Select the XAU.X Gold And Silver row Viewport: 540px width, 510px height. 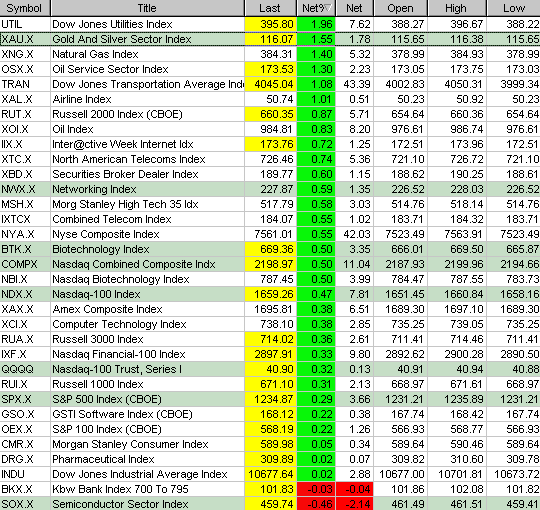(270, 39)
